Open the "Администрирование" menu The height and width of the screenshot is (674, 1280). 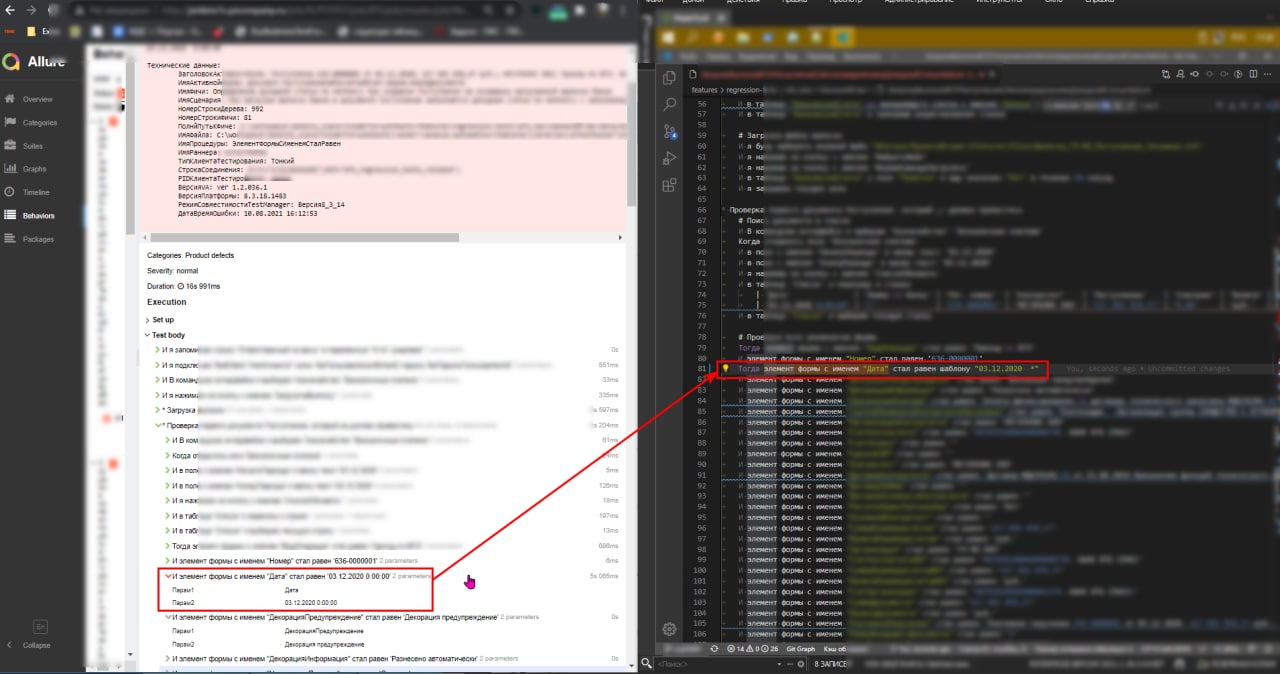[x=917, y=2]
